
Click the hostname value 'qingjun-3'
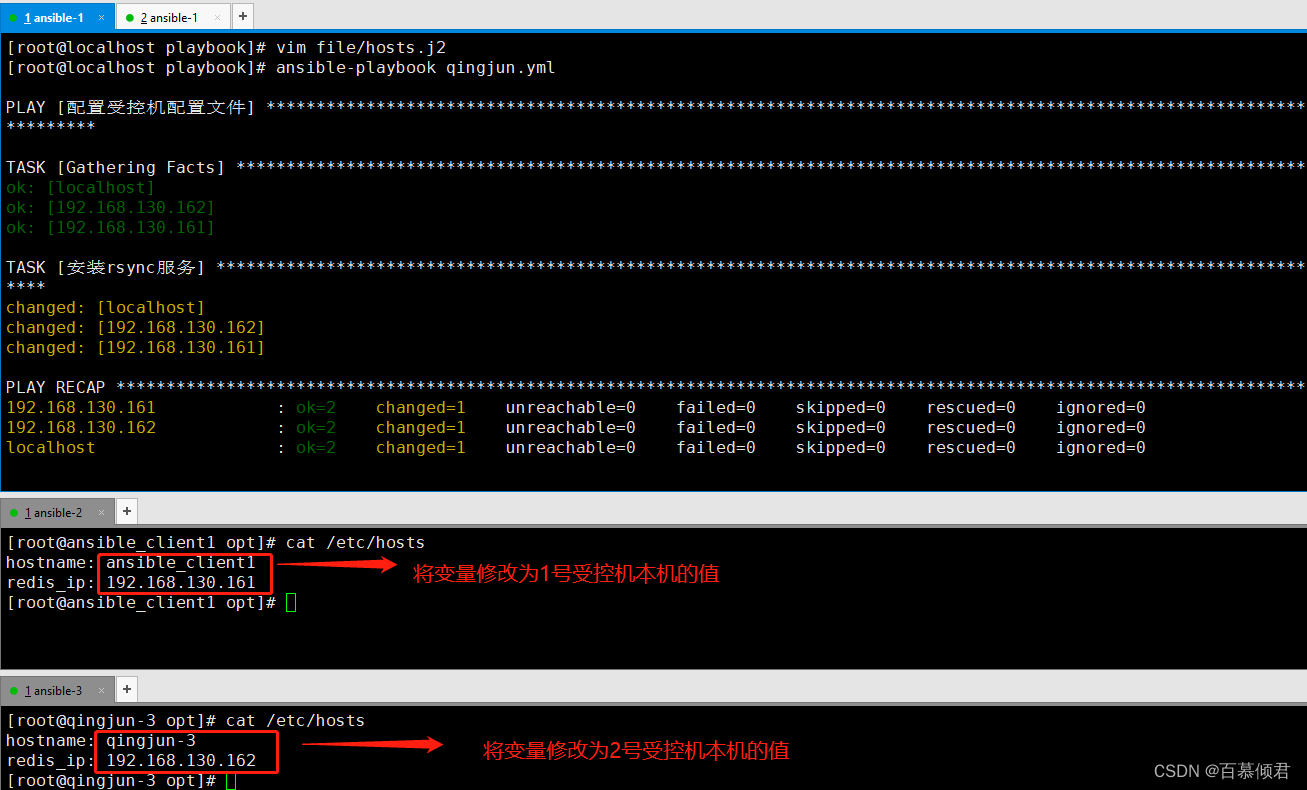(151, 741)
